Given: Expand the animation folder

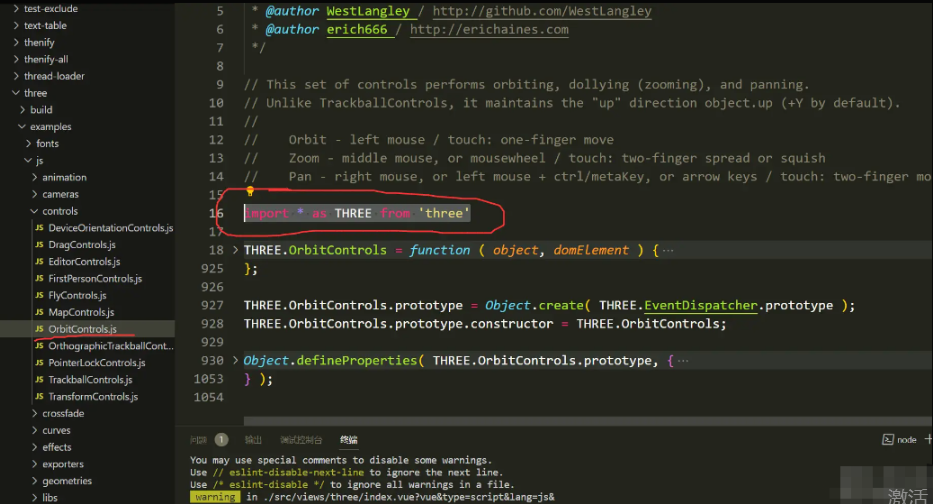Looking at the screenshot, I should click(34, 177).
